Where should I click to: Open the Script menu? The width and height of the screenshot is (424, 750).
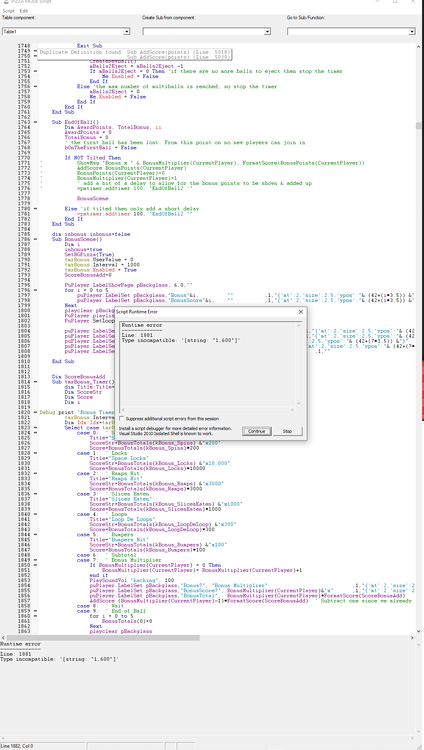(8, 11)
